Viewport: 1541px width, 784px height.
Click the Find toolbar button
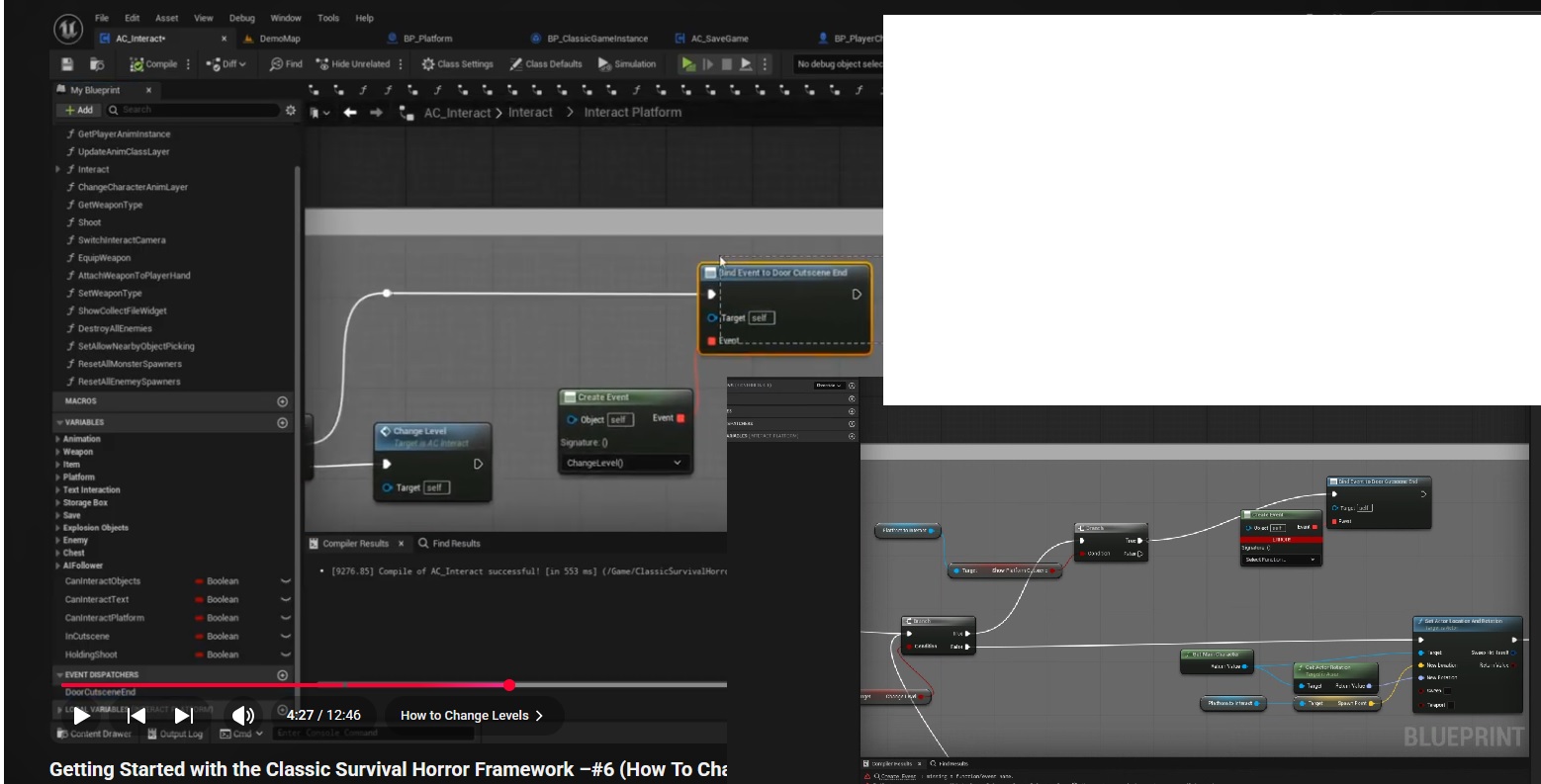286,64
